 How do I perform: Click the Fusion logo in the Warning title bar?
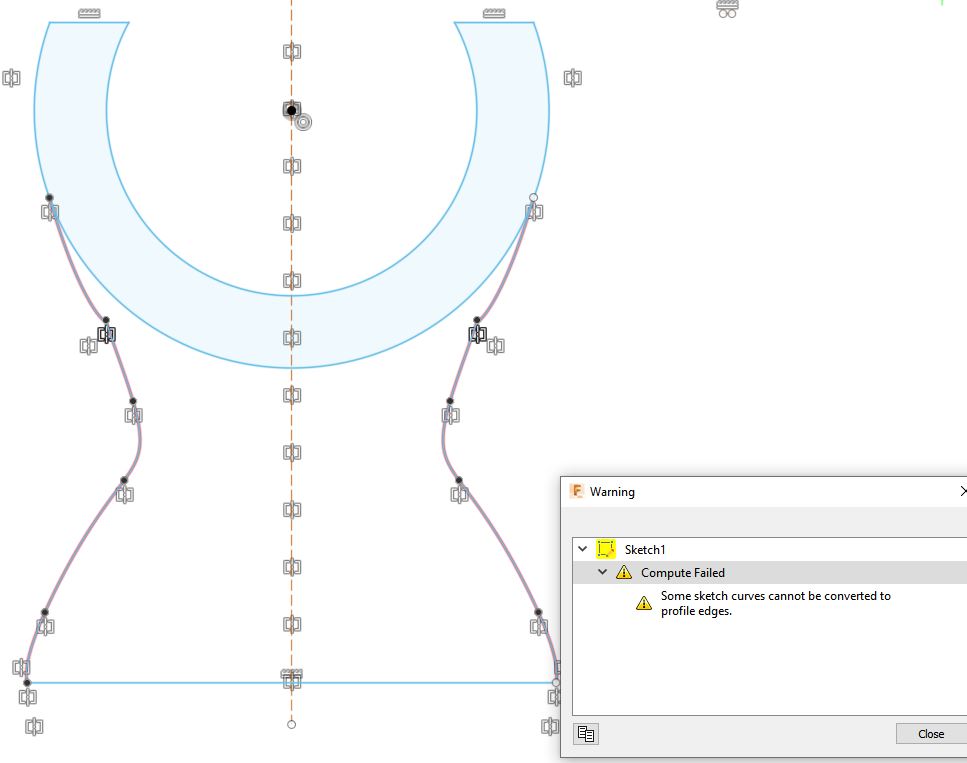[x=575, y=491]
